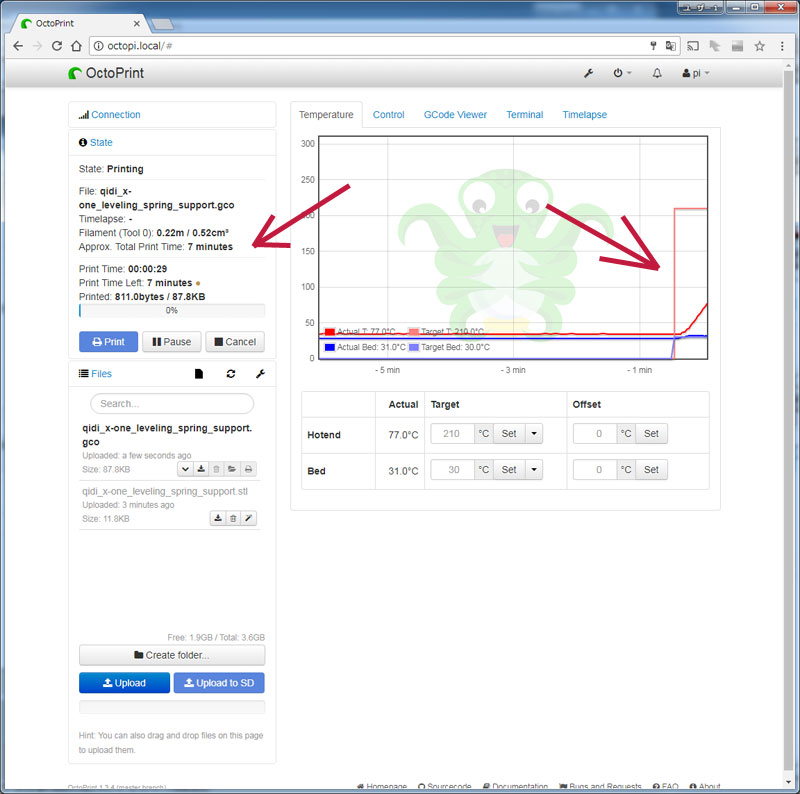Switch to the Temperature tab

[x=326, y=115]
